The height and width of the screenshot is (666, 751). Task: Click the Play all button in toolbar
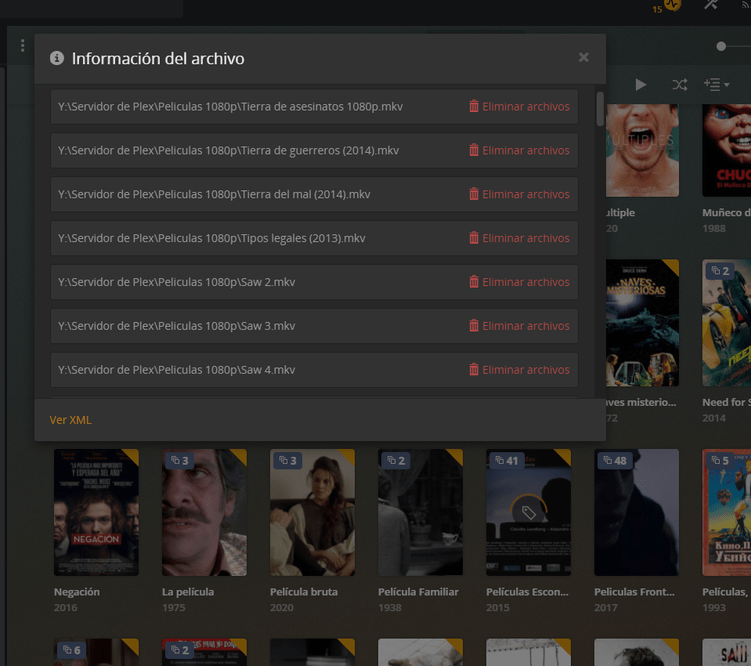click(x=640, y=85)
